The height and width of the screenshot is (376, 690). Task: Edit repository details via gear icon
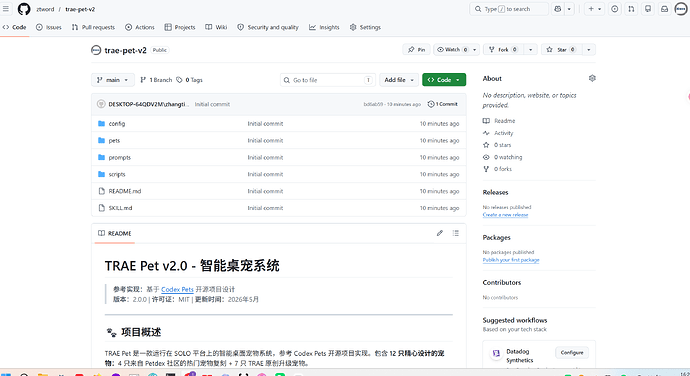(592, 78)
